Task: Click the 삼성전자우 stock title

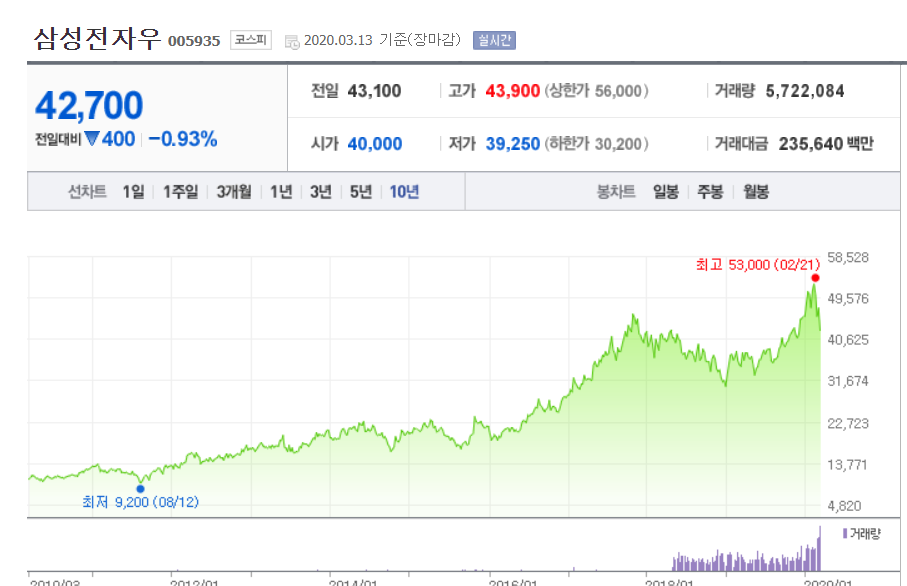Action: pyautogui.click(x=97, y=39)
